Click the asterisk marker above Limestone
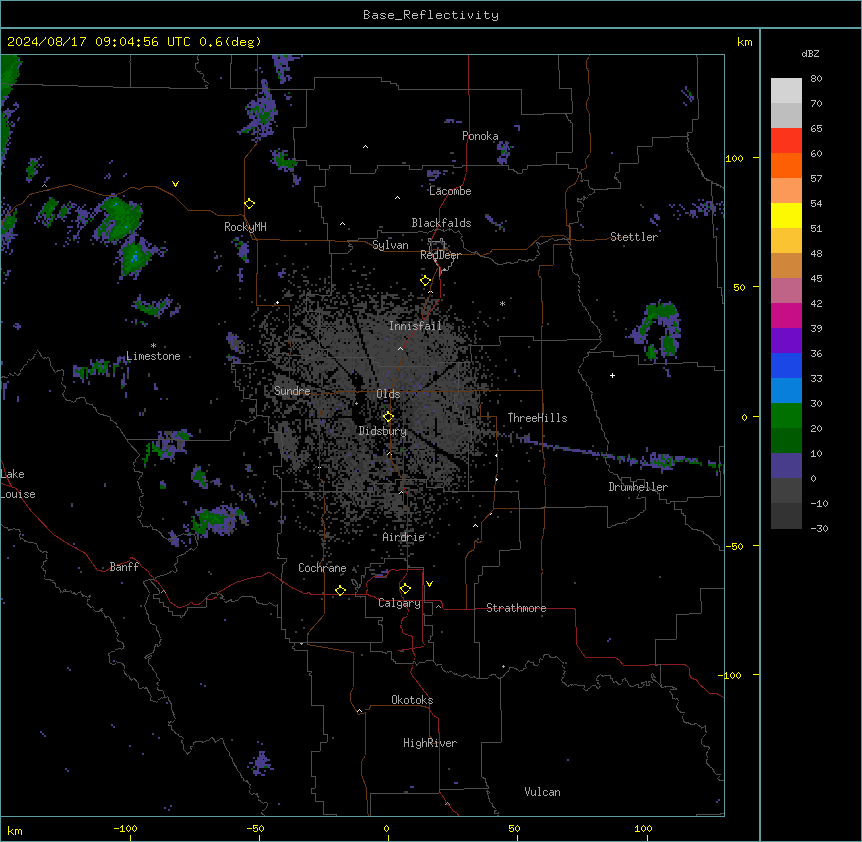 [x=153, y=346]
